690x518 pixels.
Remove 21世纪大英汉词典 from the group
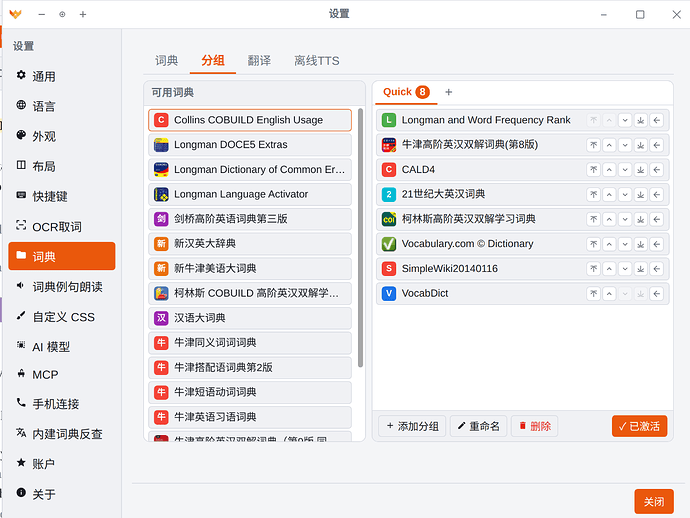pyautogui.click(x=657, y=195)
